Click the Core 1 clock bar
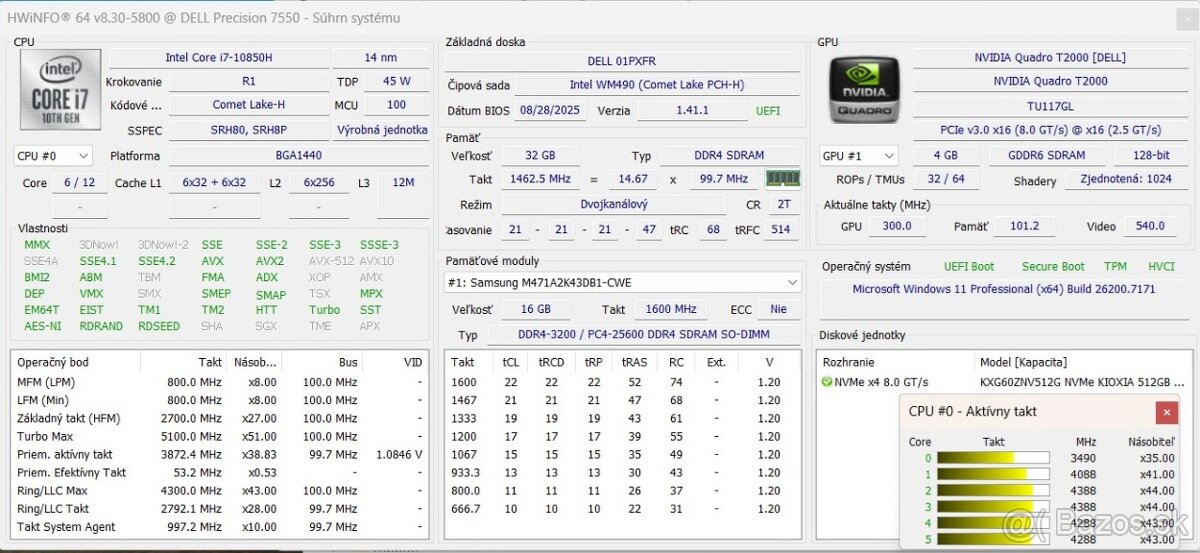The image size is (1200, 553). (993, 475)
